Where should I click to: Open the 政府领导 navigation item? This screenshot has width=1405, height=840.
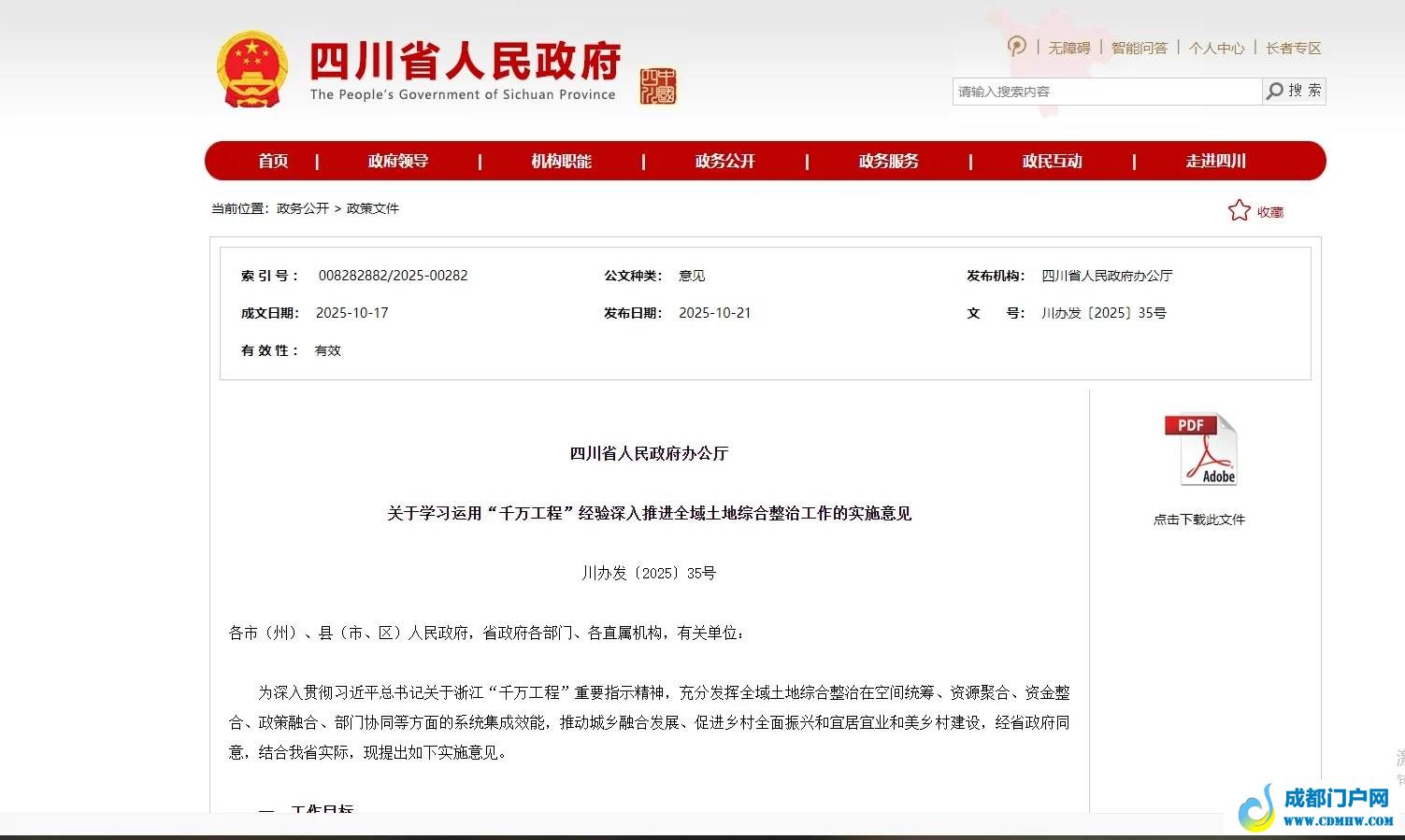pos(398,161)
